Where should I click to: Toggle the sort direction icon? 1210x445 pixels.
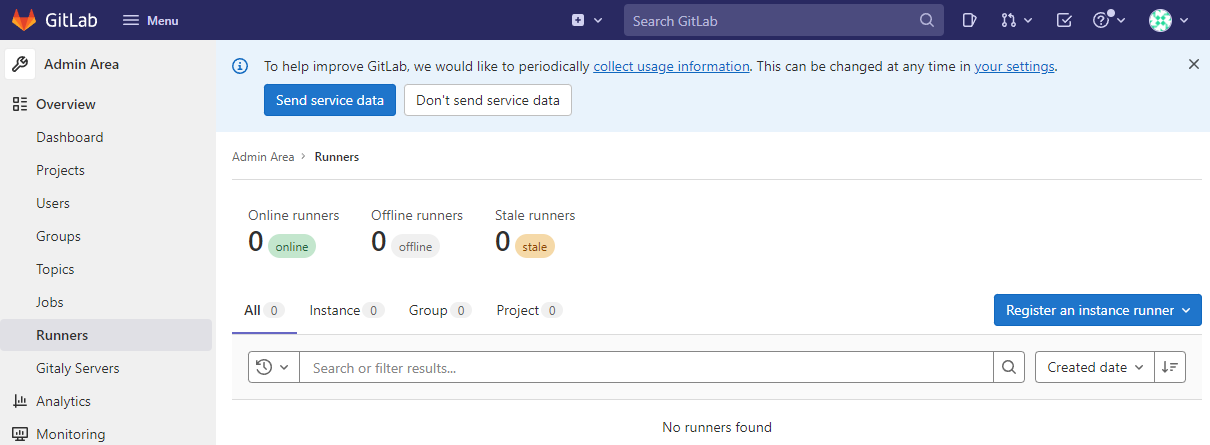click(x=1170, y=368)
